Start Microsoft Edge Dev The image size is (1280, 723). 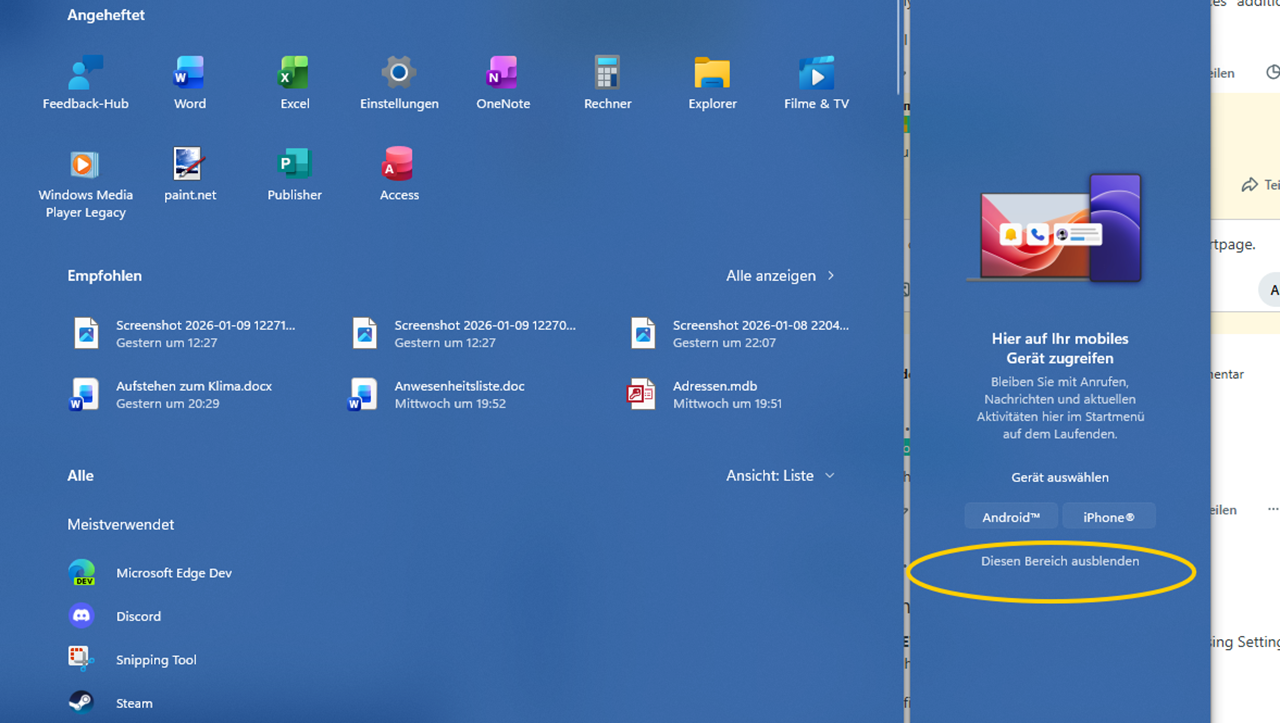tap(174, 573)
